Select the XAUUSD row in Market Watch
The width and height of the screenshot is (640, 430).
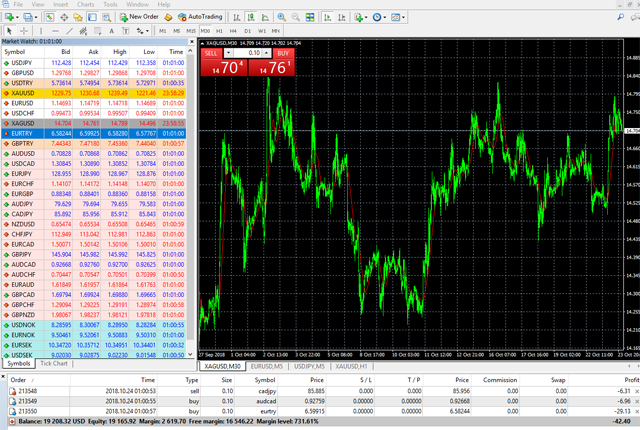point(94,93)
